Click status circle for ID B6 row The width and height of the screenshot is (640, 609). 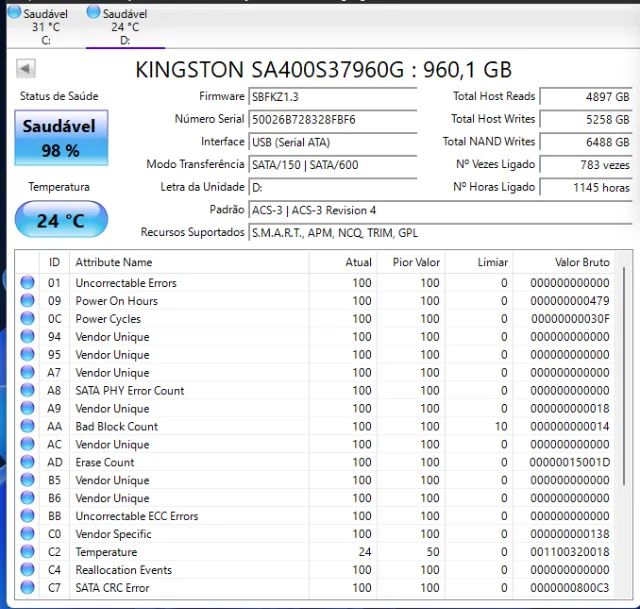pos(27,498)
